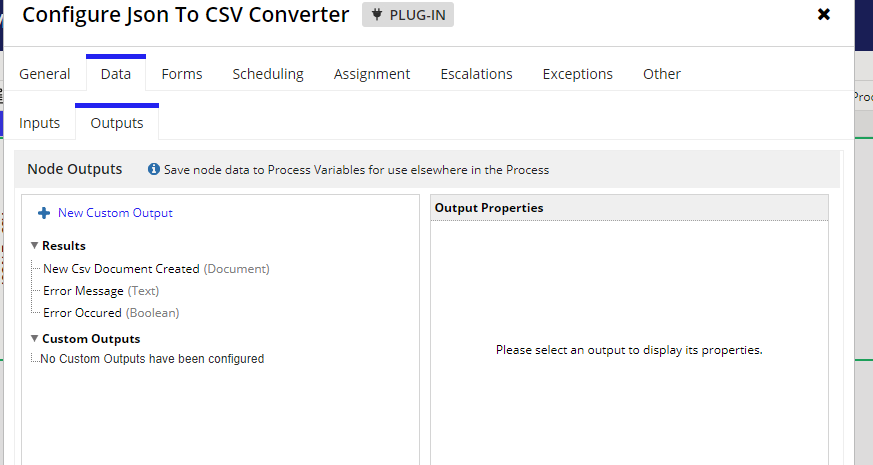Click the info icon beside Node Outputs
873x465 pixels.
(154, 169)
